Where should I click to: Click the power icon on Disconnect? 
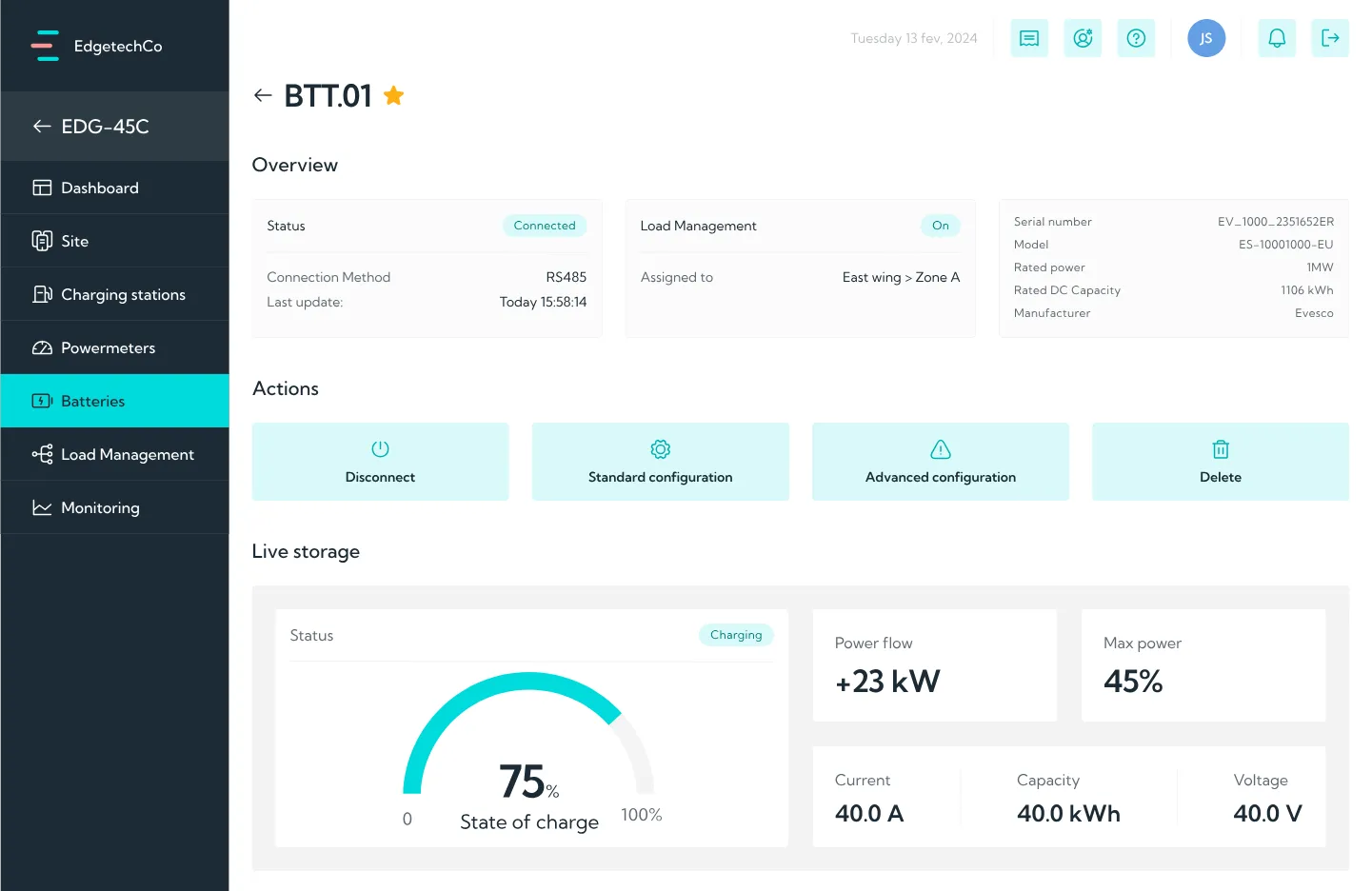[x=380, y=448]
